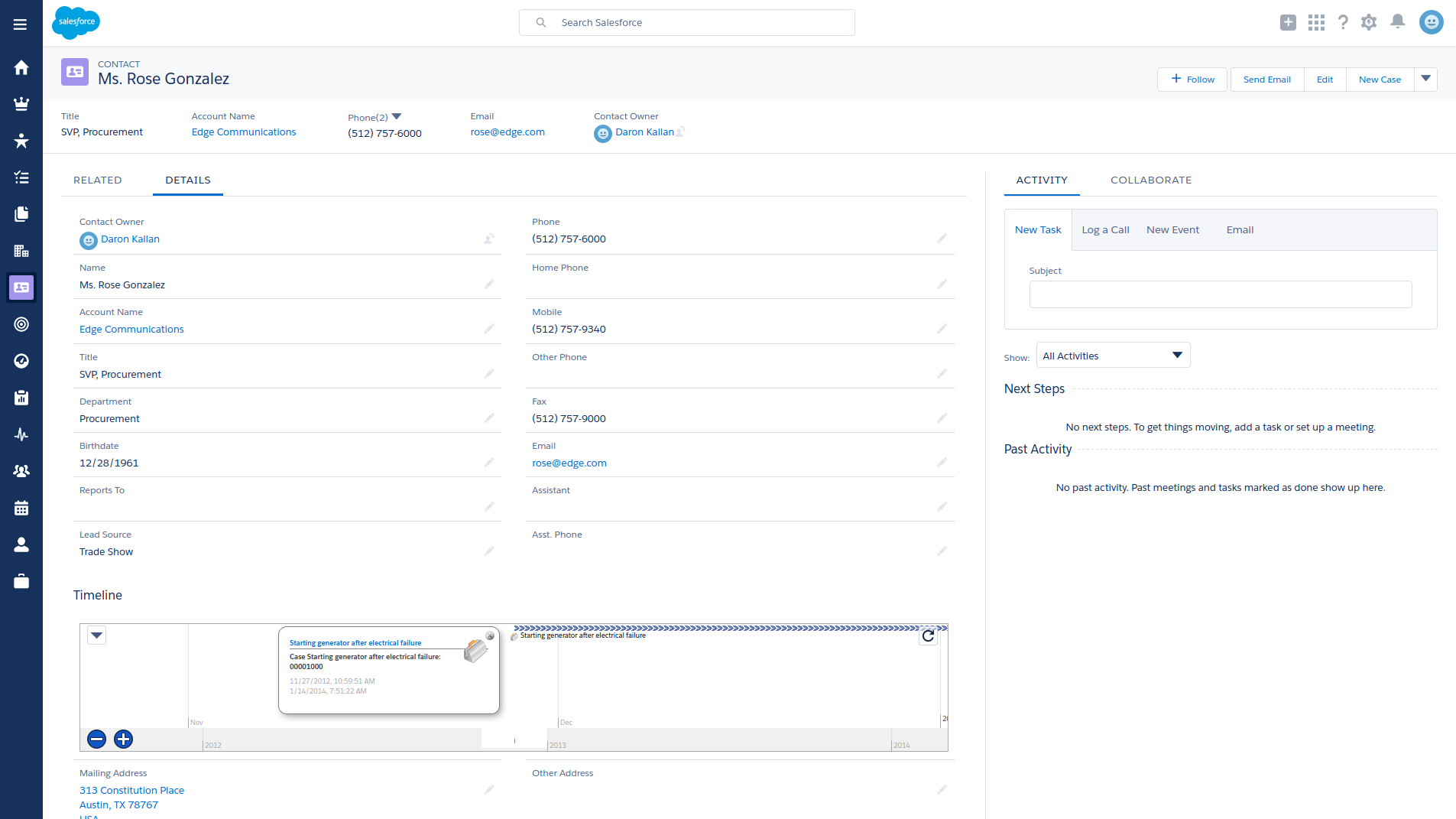The width and height of the screenshot is (1456, 819).
Task: Click the notifications bell icon
Action: 1397,22
